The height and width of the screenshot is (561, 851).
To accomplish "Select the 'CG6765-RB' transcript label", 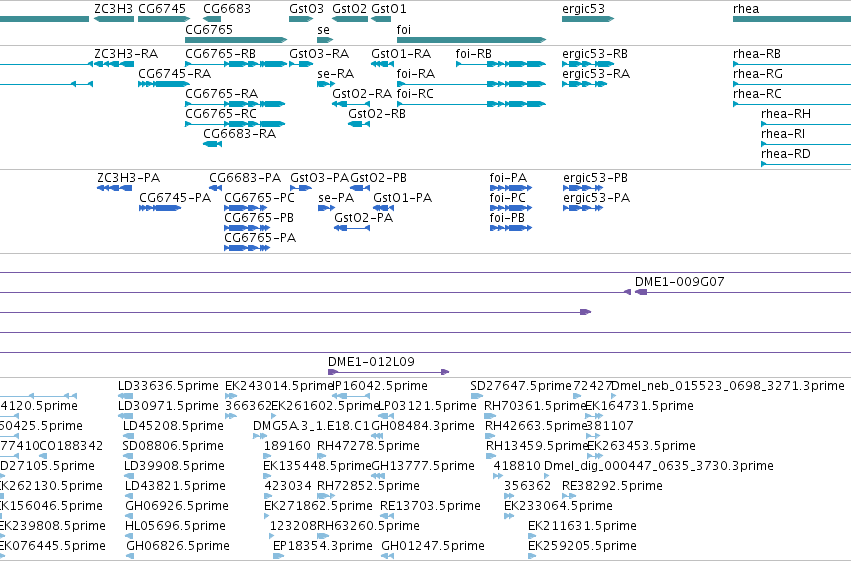I will point(220,54).
